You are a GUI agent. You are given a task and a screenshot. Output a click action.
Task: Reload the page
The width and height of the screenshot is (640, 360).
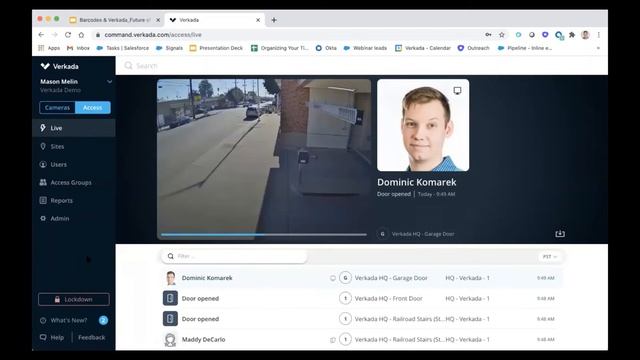68,35
